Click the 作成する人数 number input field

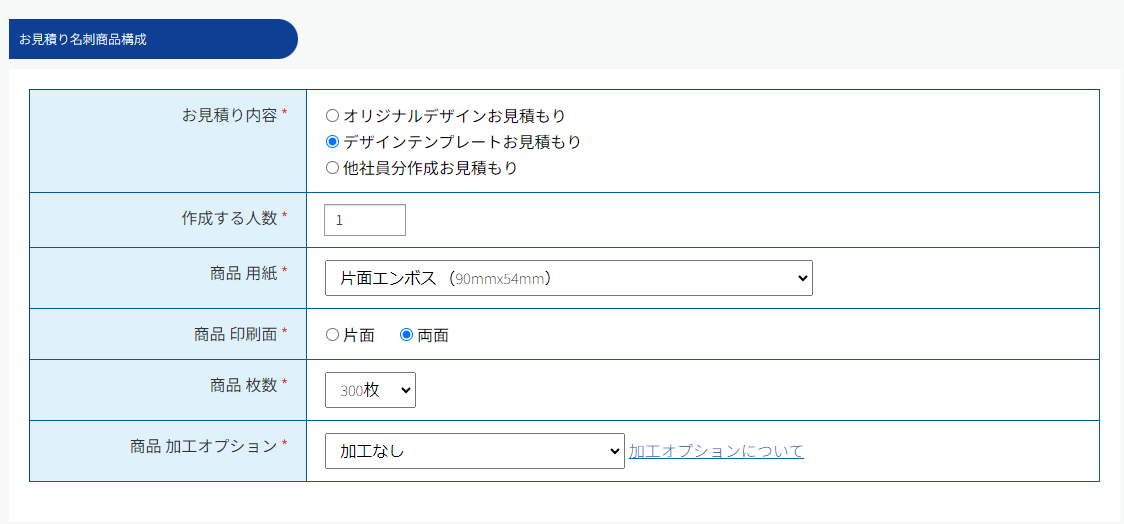tap(365, 220)
